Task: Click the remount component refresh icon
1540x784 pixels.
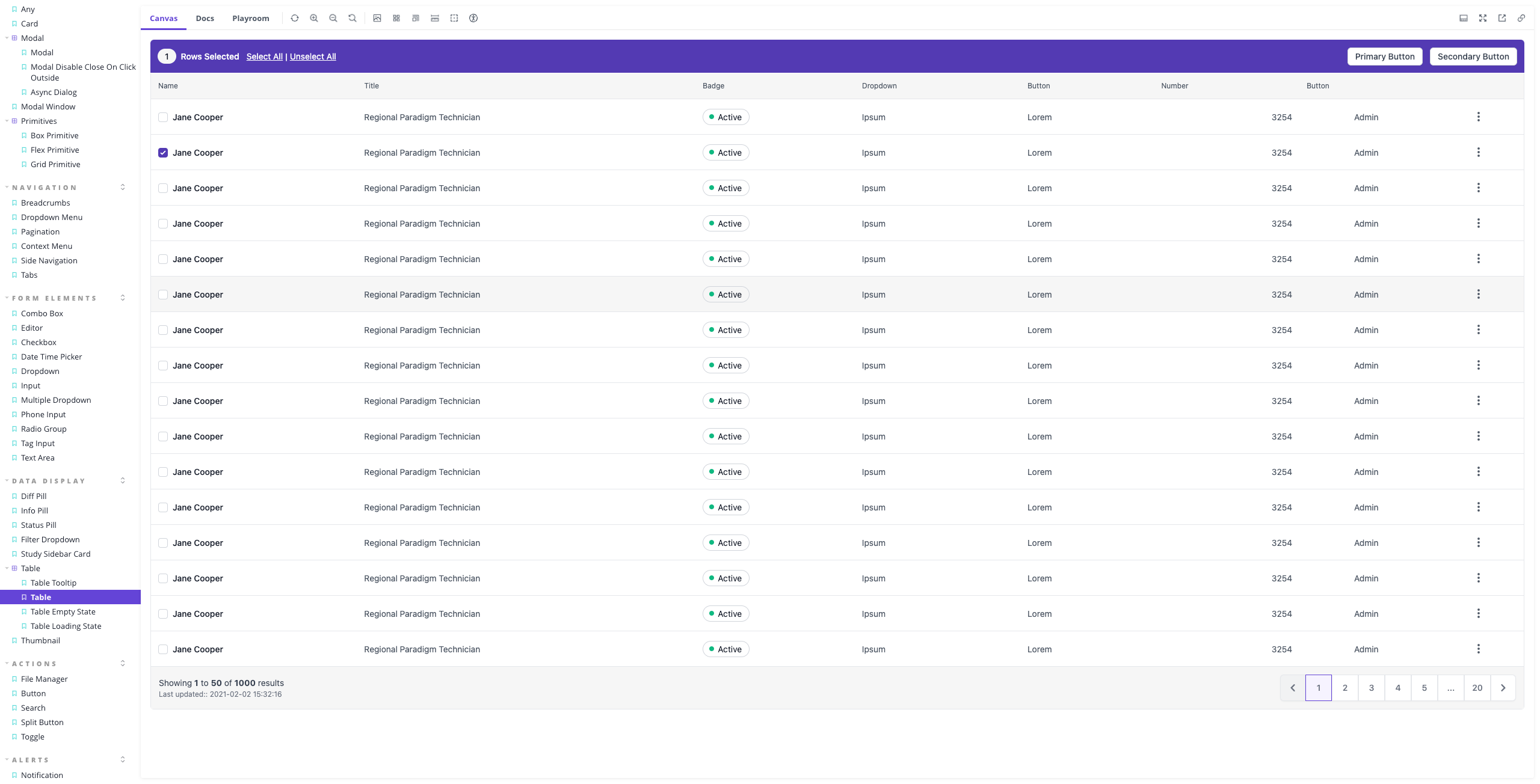Action: pyautogui.click(x=294, y=18)
